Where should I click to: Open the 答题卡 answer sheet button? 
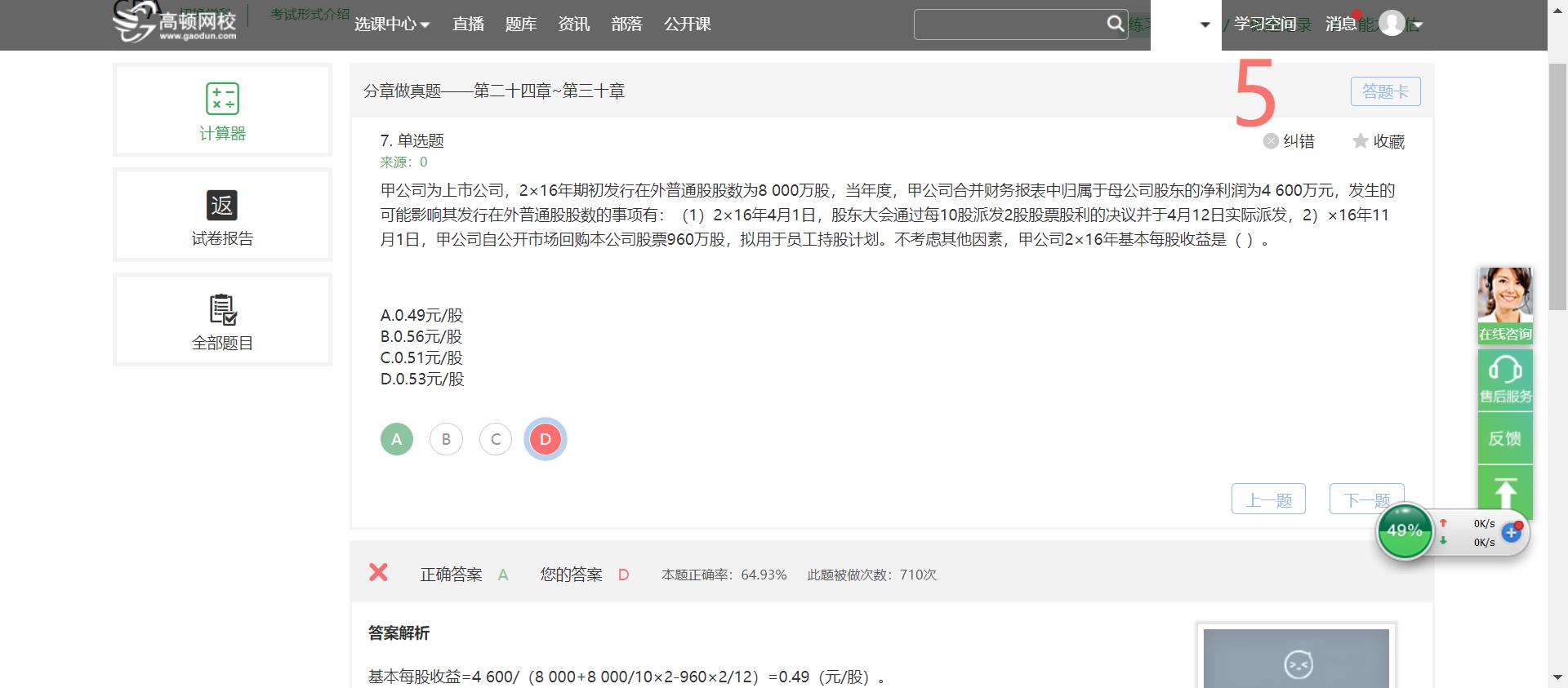pos(1385,91)
